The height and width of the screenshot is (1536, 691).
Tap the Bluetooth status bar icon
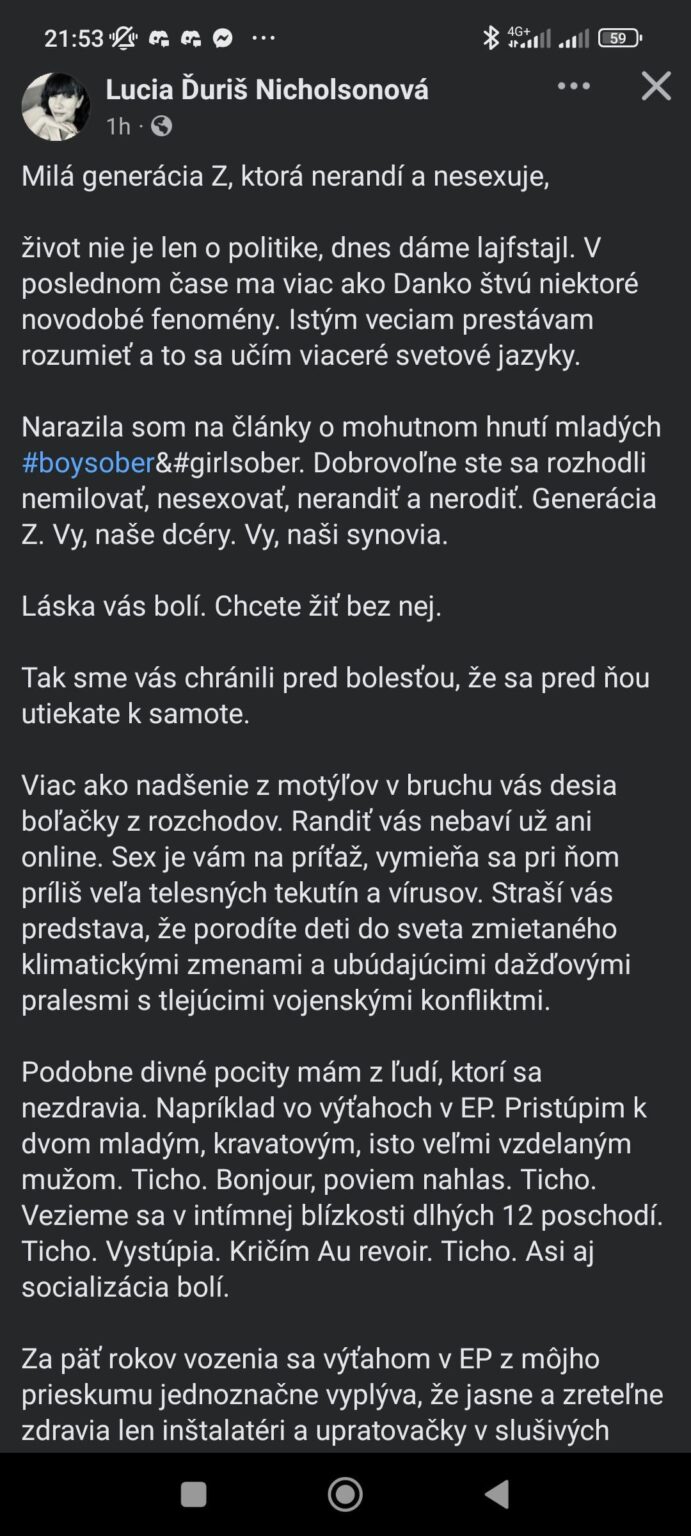491,38
